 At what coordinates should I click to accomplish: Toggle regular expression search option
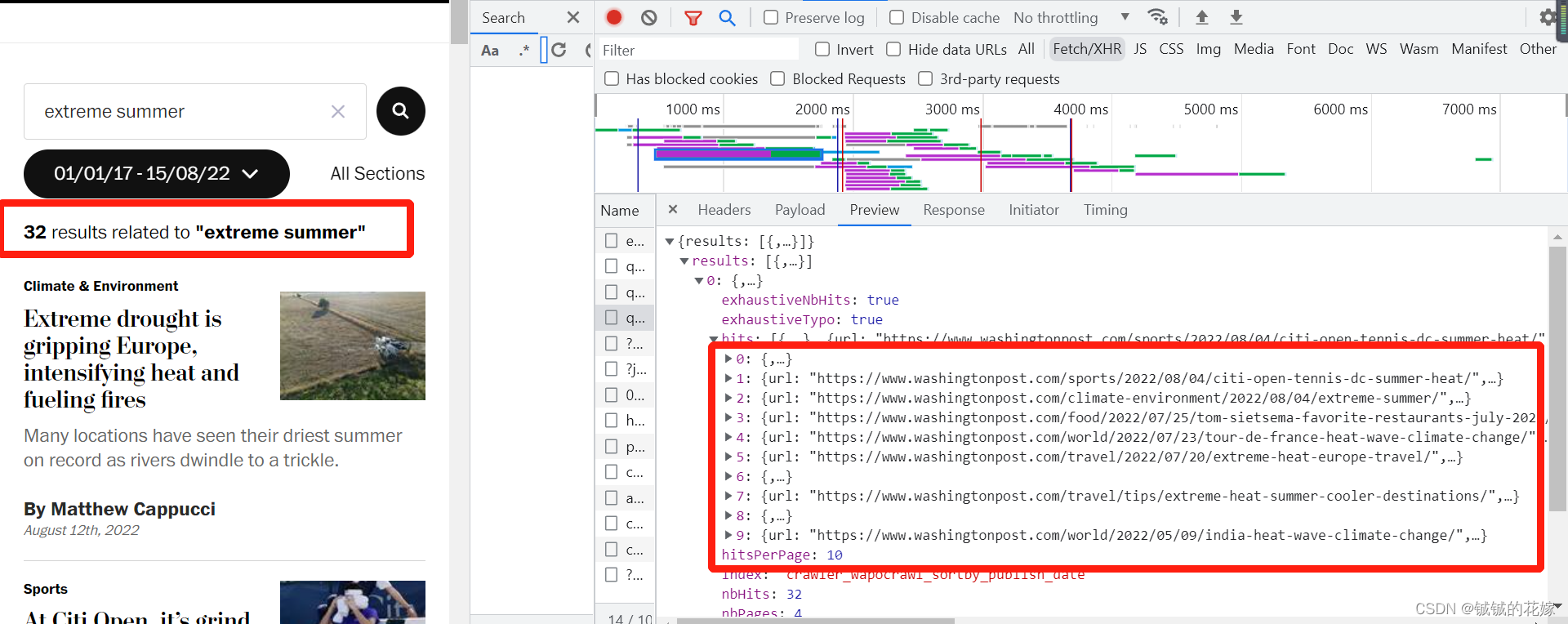click(524, 50)
